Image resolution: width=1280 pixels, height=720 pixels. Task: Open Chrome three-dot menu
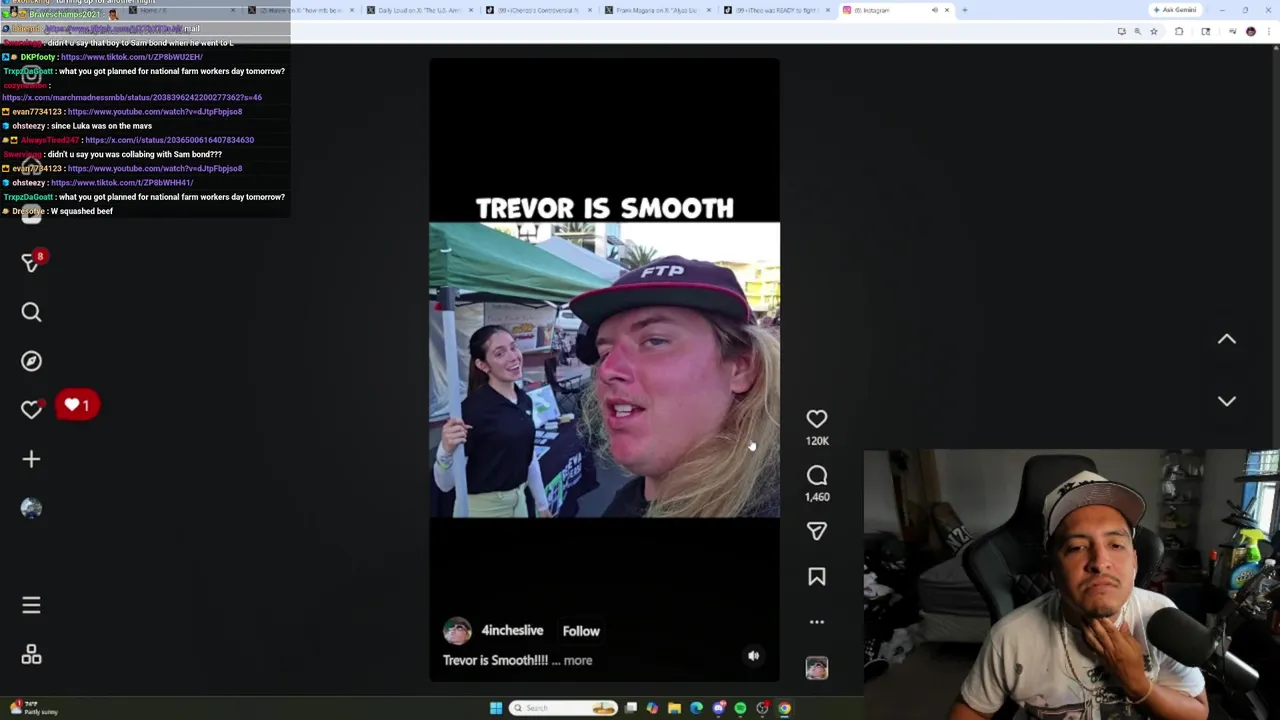pyautogui.click(x=1271, y=32)
